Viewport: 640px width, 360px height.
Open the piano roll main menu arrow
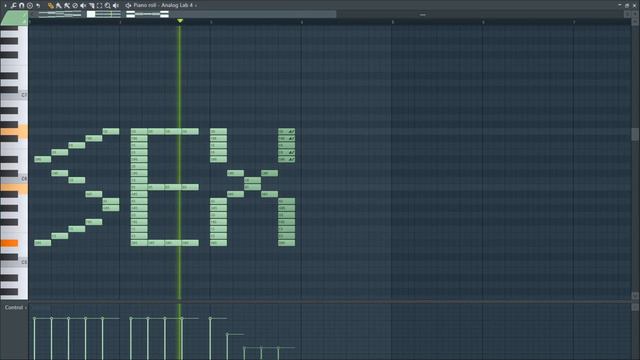coord(5,5)
